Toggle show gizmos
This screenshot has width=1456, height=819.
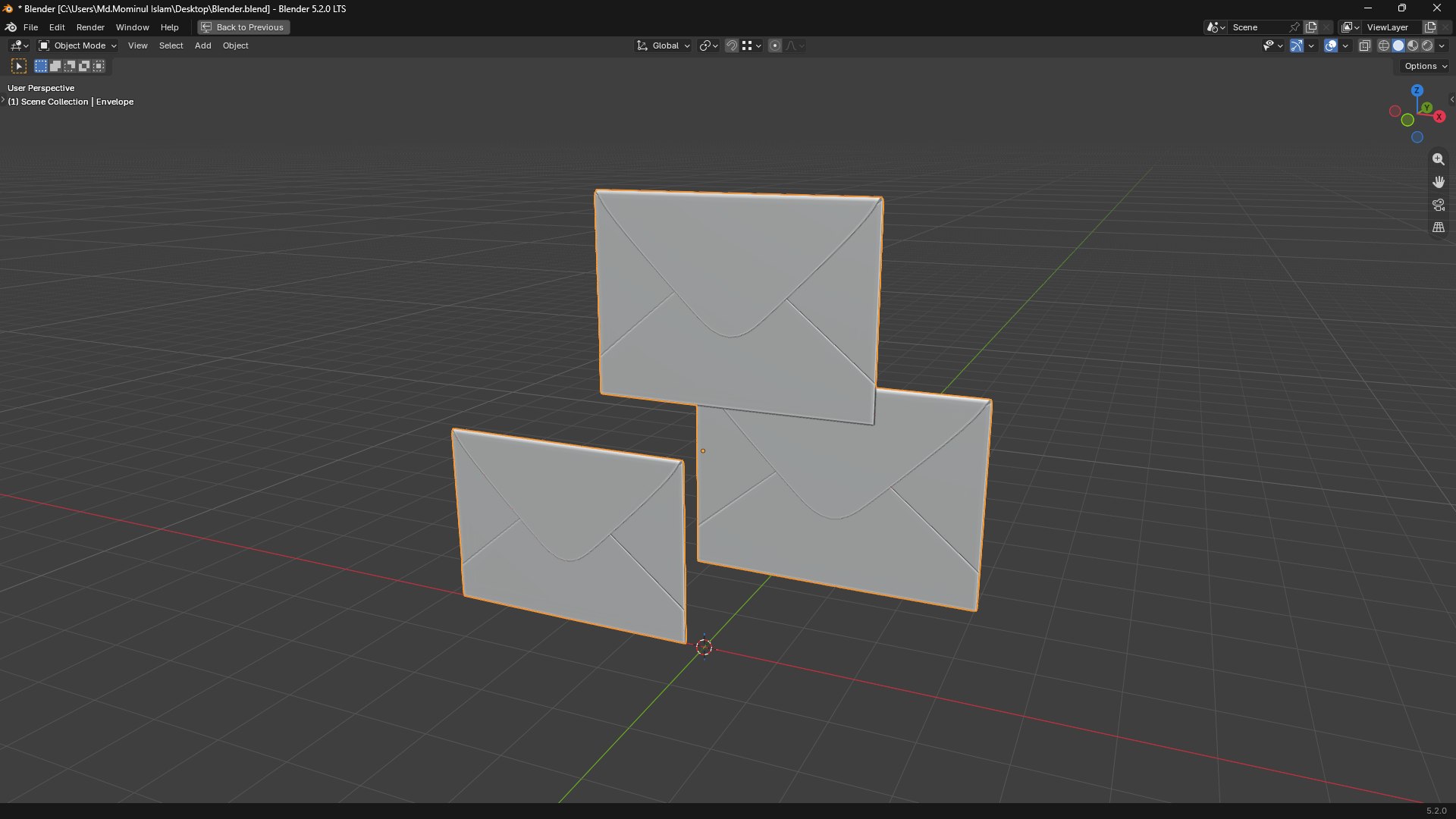[1297, 45]
